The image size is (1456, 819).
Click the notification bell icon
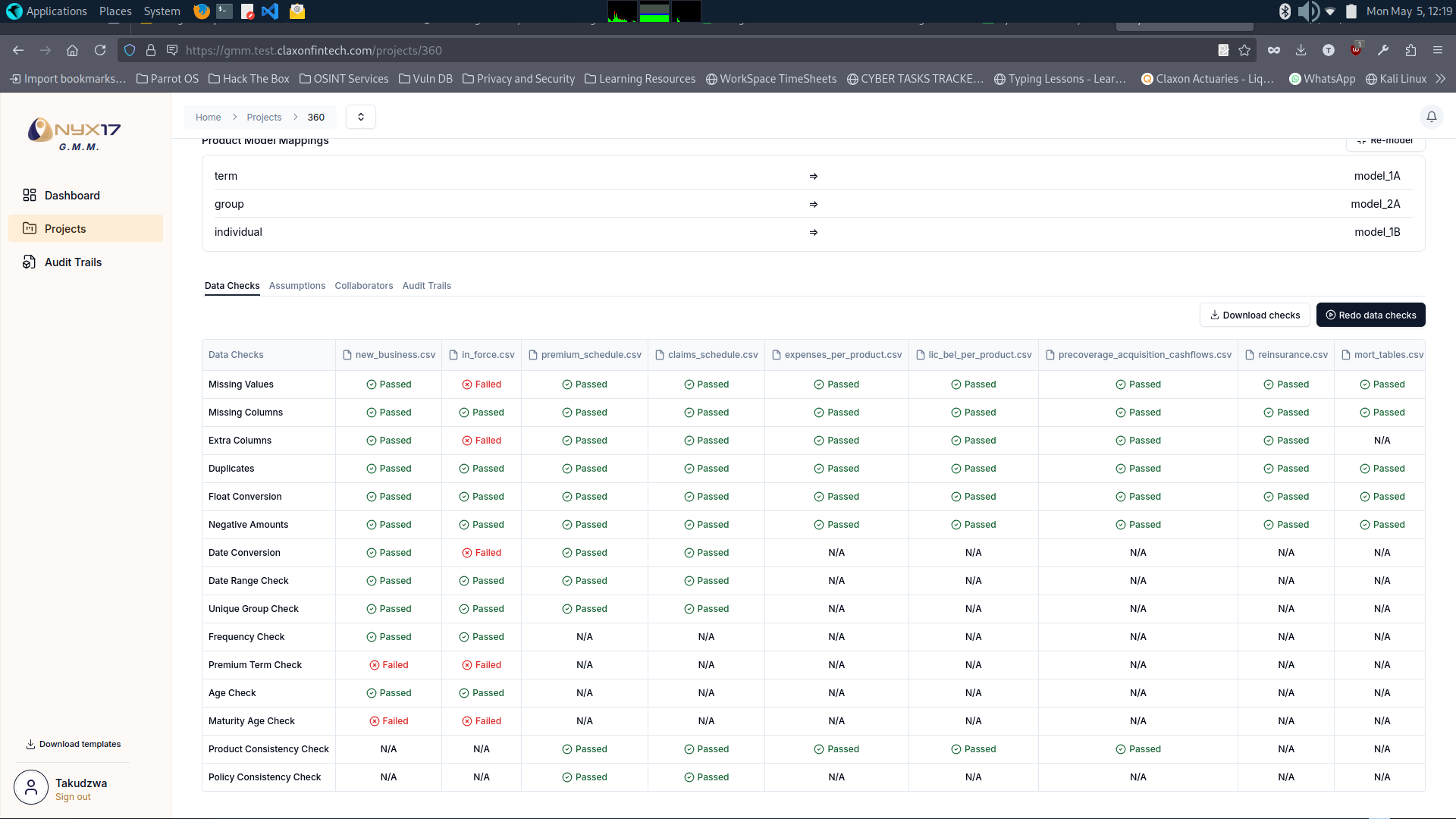pos(1431,117)
